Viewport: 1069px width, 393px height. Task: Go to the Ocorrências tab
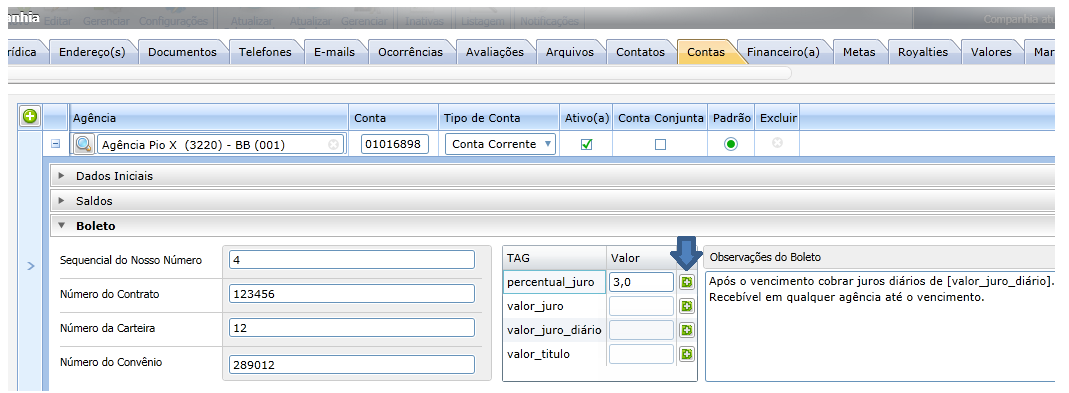[x=410, y=52]
